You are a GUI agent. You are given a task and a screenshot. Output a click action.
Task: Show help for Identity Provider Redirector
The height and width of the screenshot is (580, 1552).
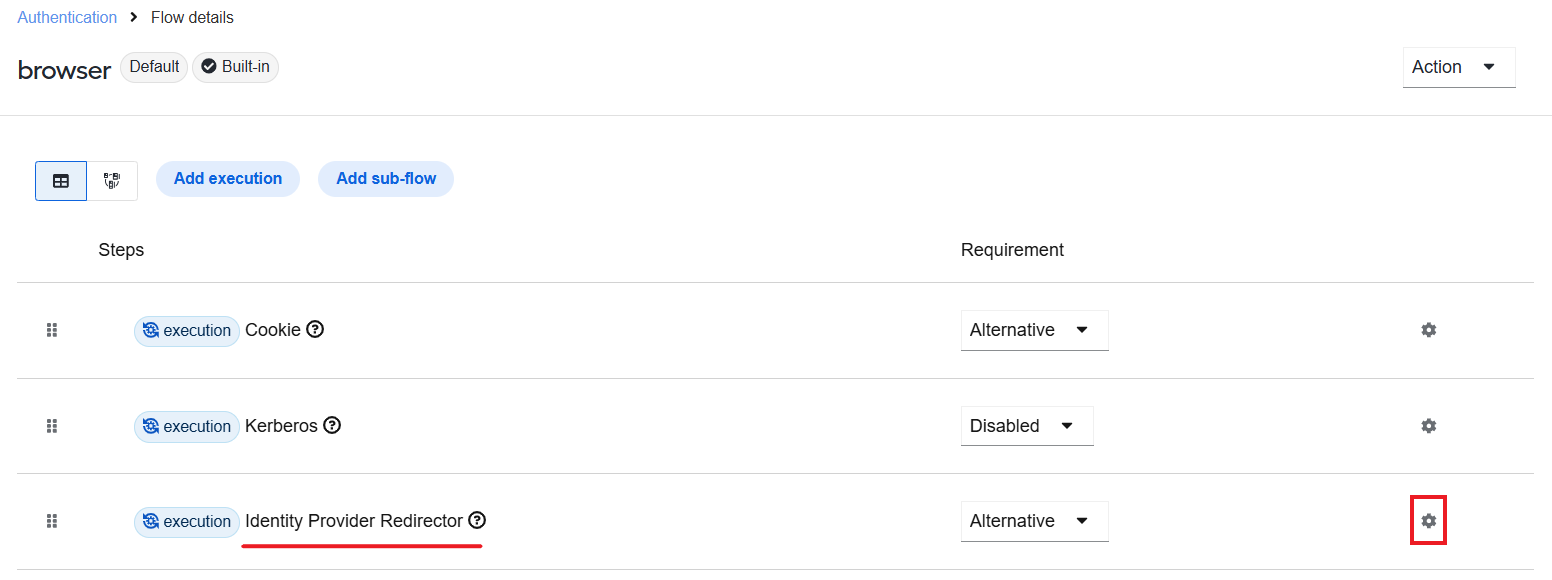tap(477, 520)
